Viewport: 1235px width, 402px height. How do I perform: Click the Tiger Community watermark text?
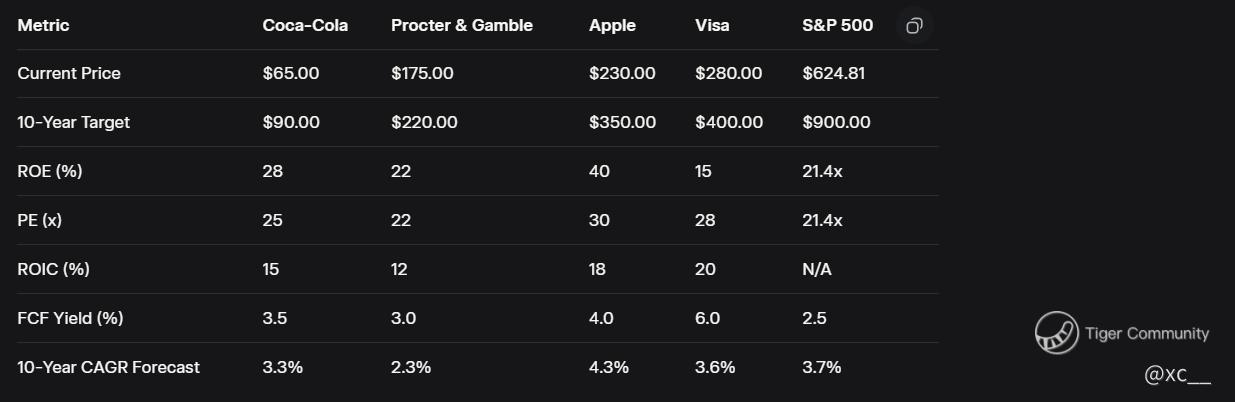tap(1146, 334)
